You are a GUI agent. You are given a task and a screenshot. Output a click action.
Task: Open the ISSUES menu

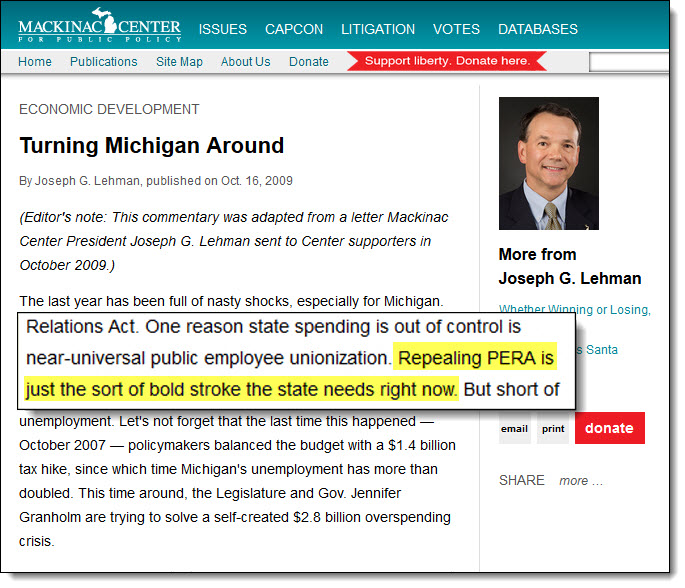[222, 29]
